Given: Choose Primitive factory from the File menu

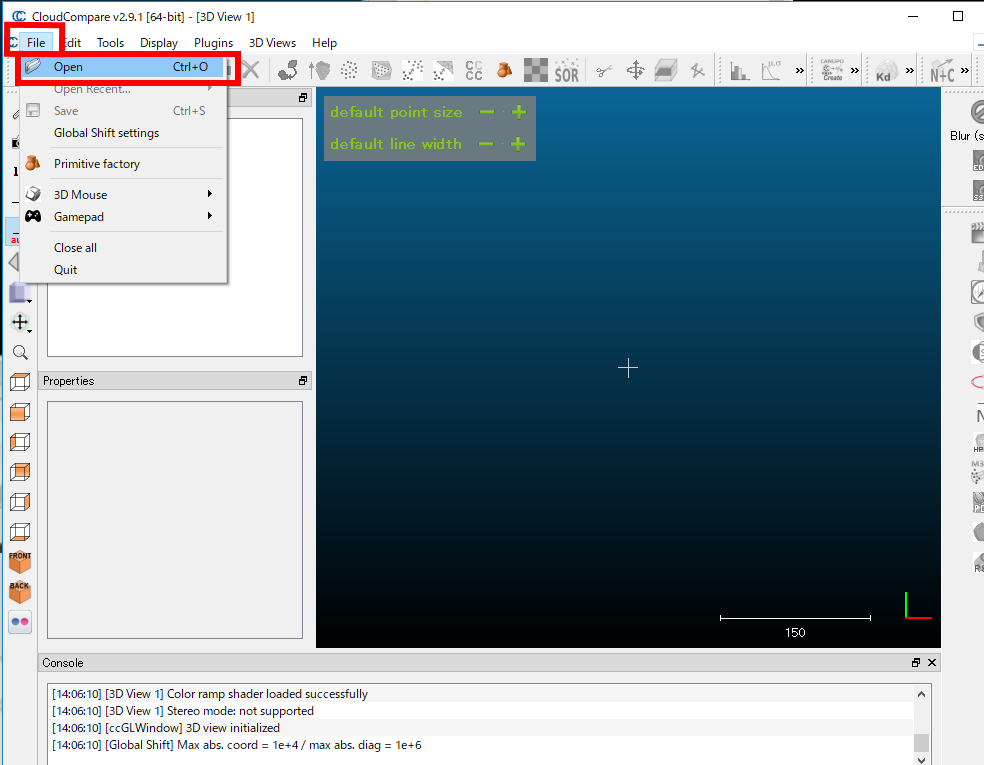Looking at the screenshot, I should pos(123,164).
